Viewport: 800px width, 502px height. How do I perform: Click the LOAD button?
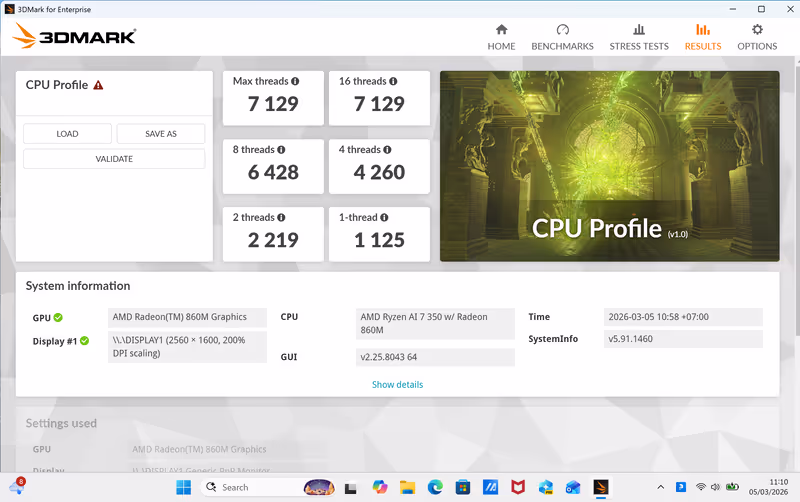[x=67, y=134]
